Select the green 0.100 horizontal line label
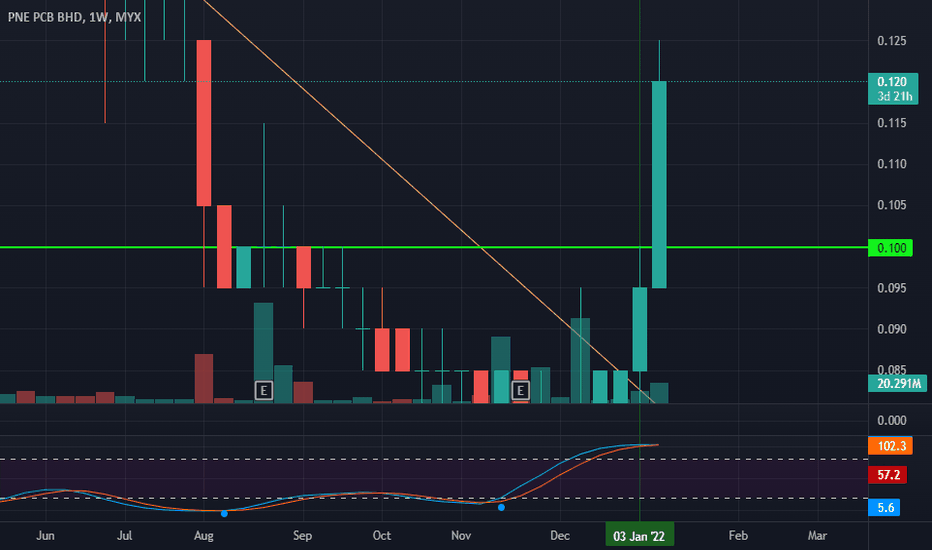The width and height of the screenshot is (932, 550). pos(890,248)
